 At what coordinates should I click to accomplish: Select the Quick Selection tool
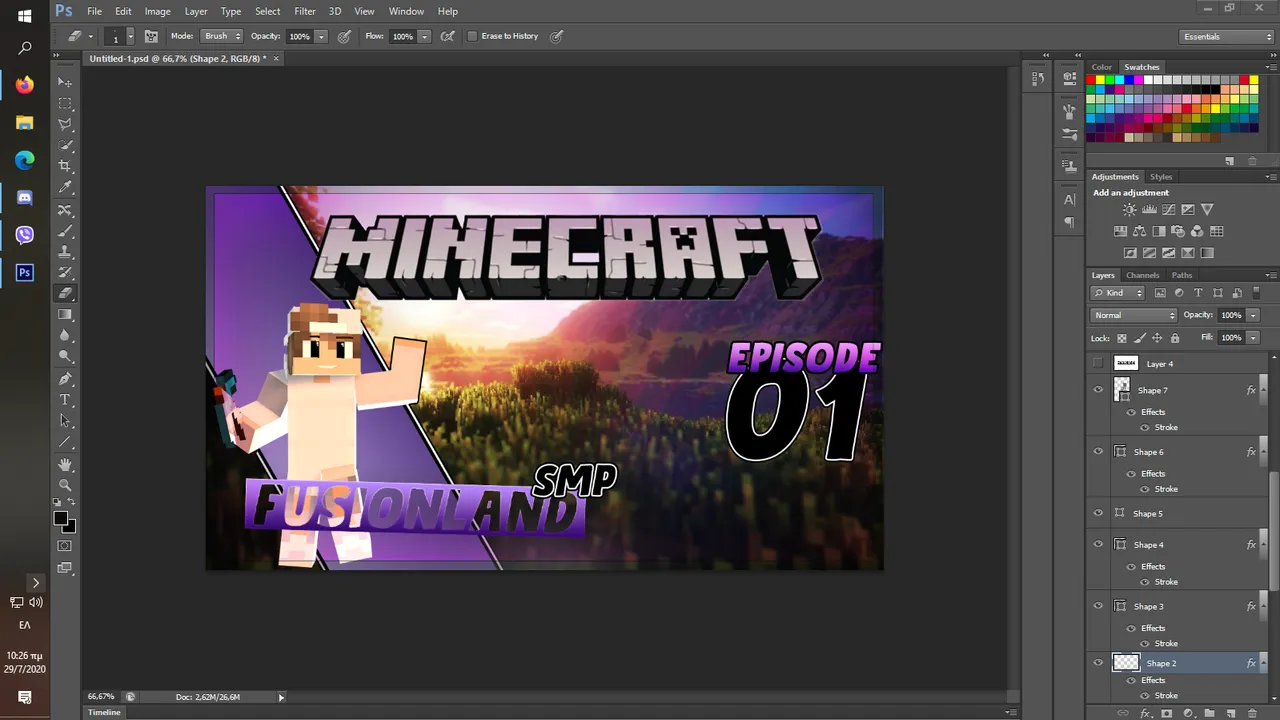(65, 145)
